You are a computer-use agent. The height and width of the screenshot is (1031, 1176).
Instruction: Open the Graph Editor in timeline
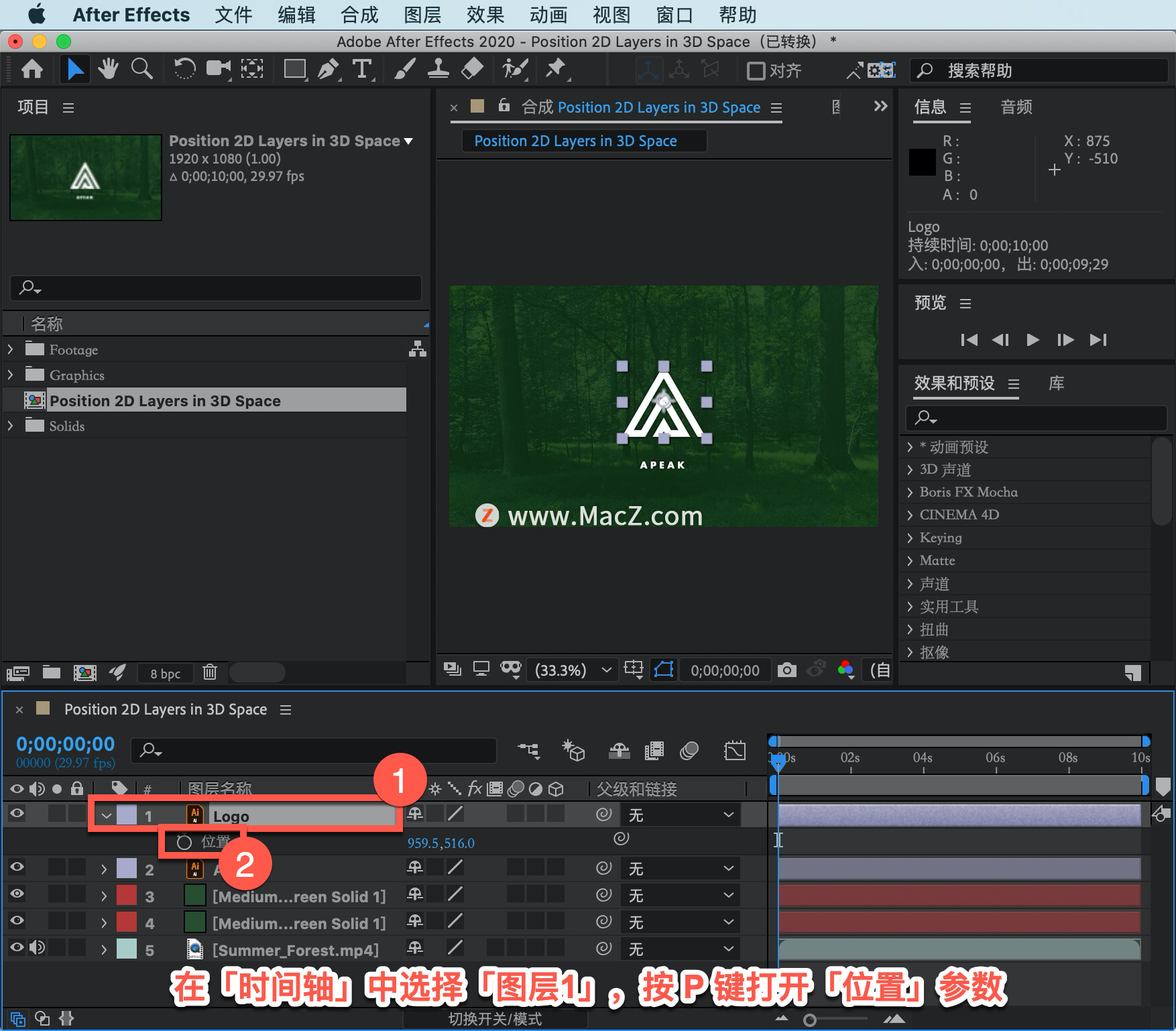735,751
